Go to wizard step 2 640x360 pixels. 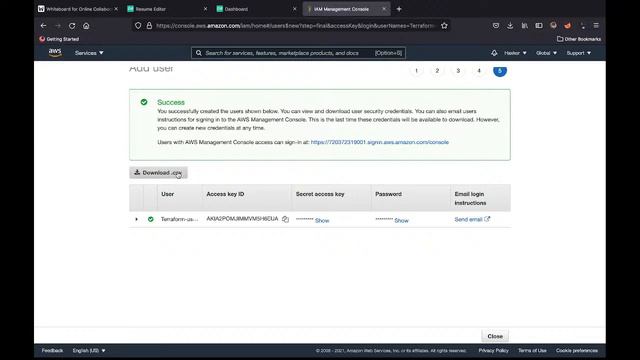coord(437,71)
